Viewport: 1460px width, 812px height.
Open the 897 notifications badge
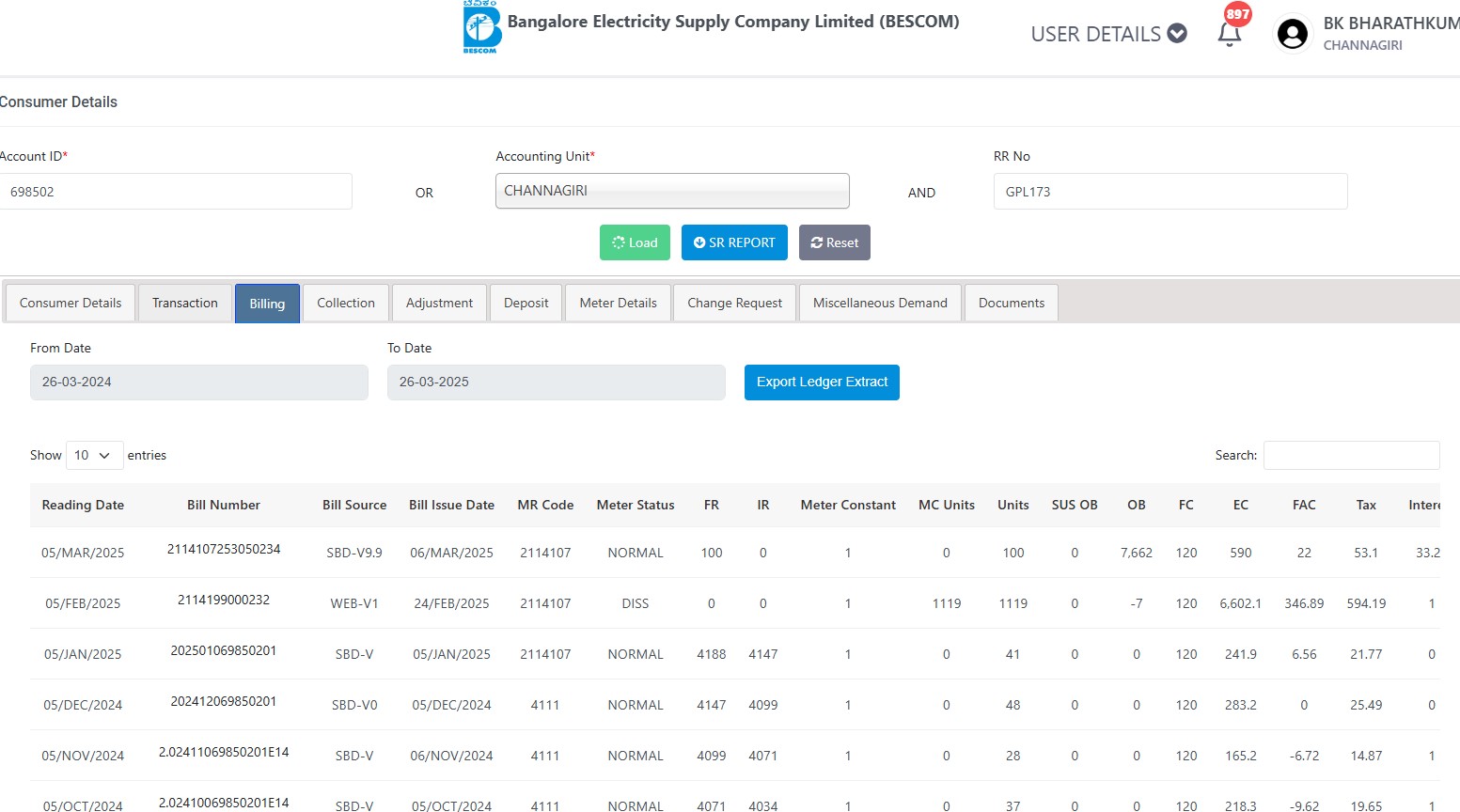pyautogui.click(x=1238, y=14)
